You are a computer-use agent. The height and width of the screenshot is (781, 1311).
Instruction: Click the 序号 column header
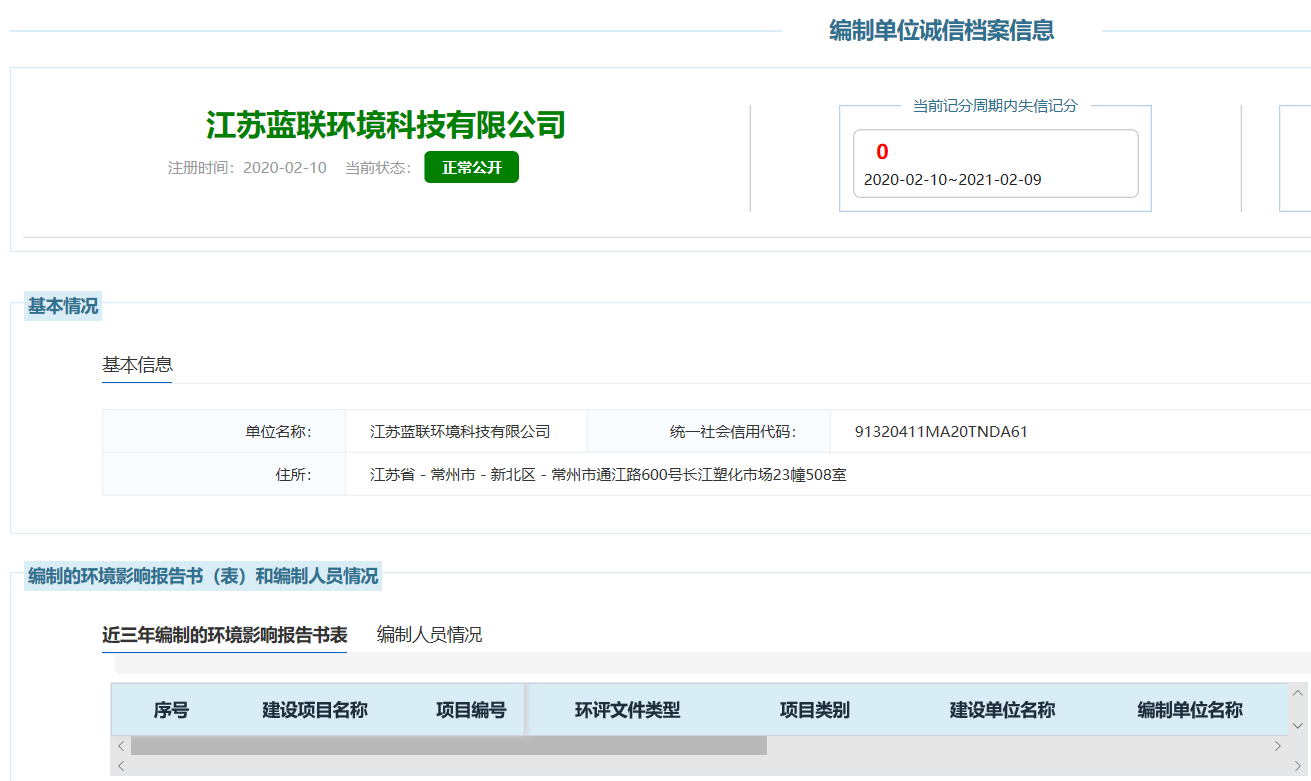point(171,710)
